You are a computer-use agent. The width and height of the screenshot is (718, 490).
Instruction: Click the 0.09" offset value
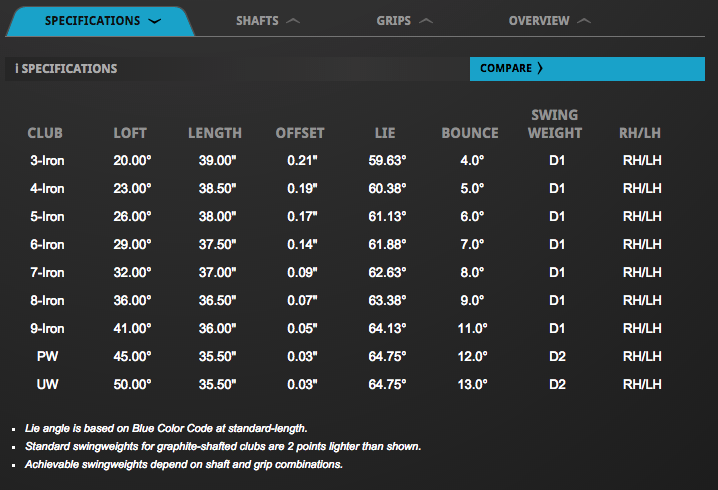click(x=302, y=272)
